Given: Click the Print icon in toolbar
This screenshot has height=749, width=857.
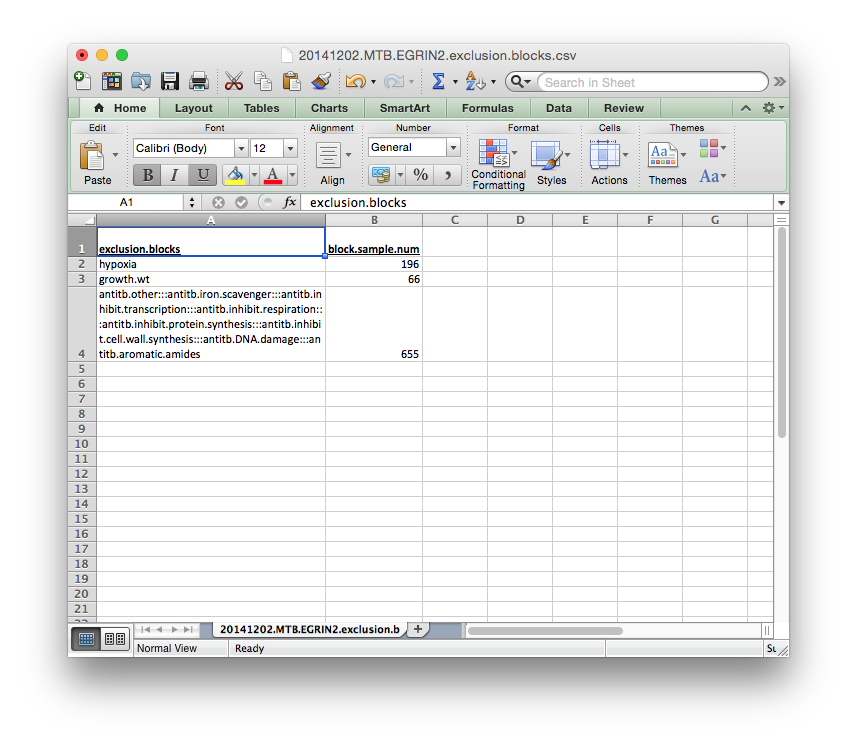Looking at the screenshot, I should point(198,82).
